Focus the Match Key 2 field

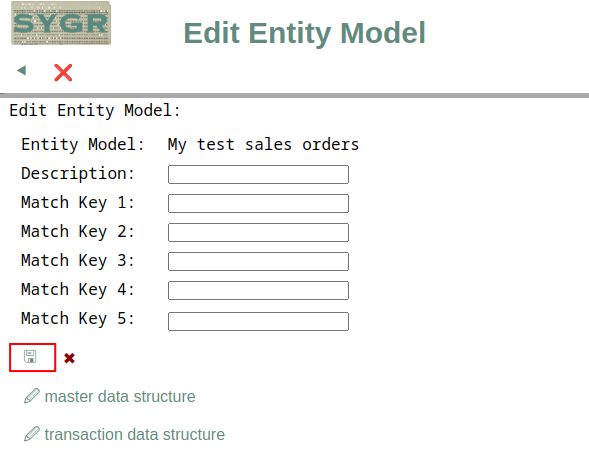point(258,232)
